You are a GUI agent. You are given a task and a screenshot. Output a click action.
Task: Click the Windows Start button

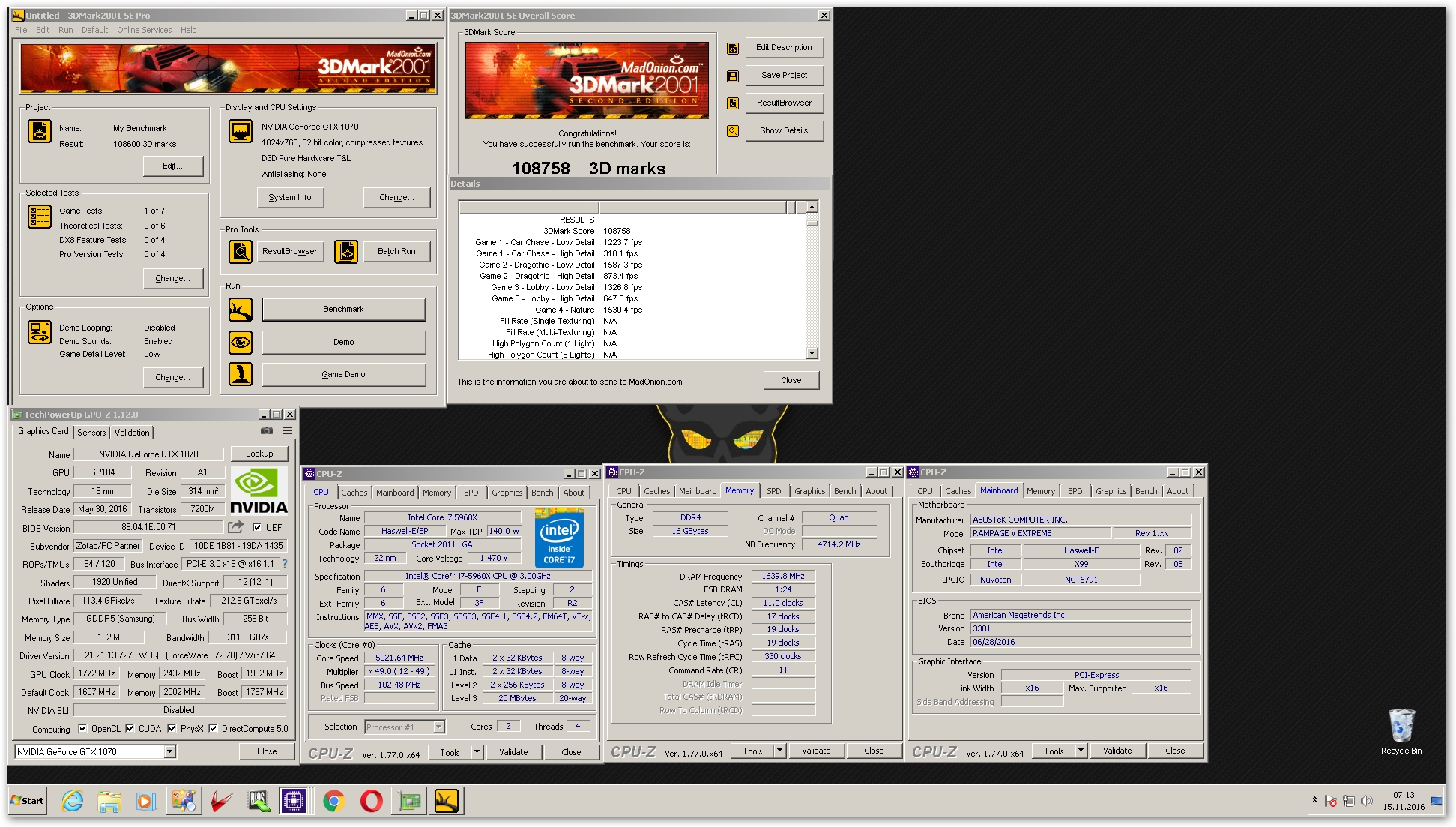click(x=28, y=801)
